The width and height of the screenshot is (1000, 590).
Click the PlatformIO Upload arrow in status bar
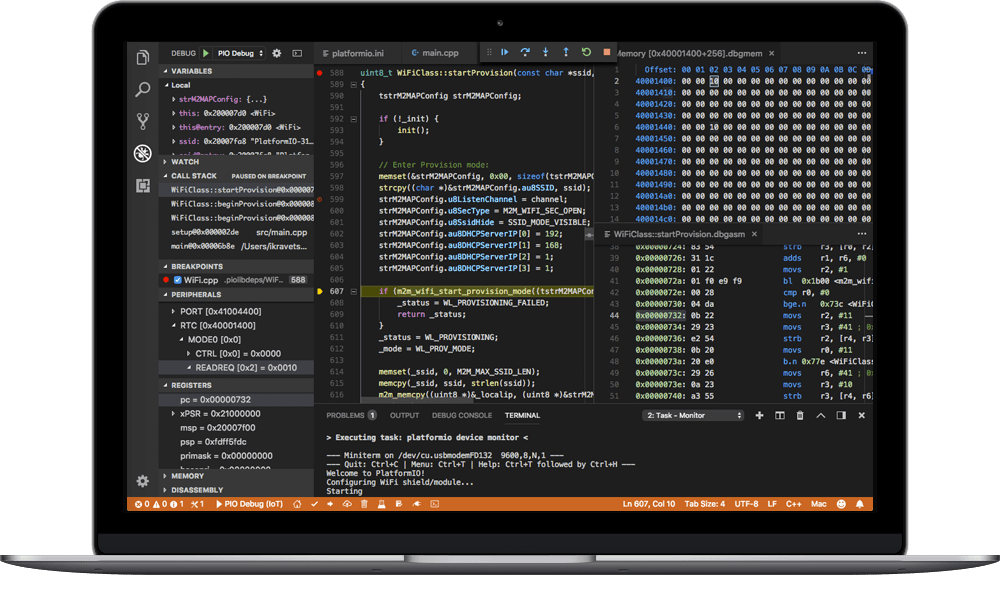tap(330, 504)
